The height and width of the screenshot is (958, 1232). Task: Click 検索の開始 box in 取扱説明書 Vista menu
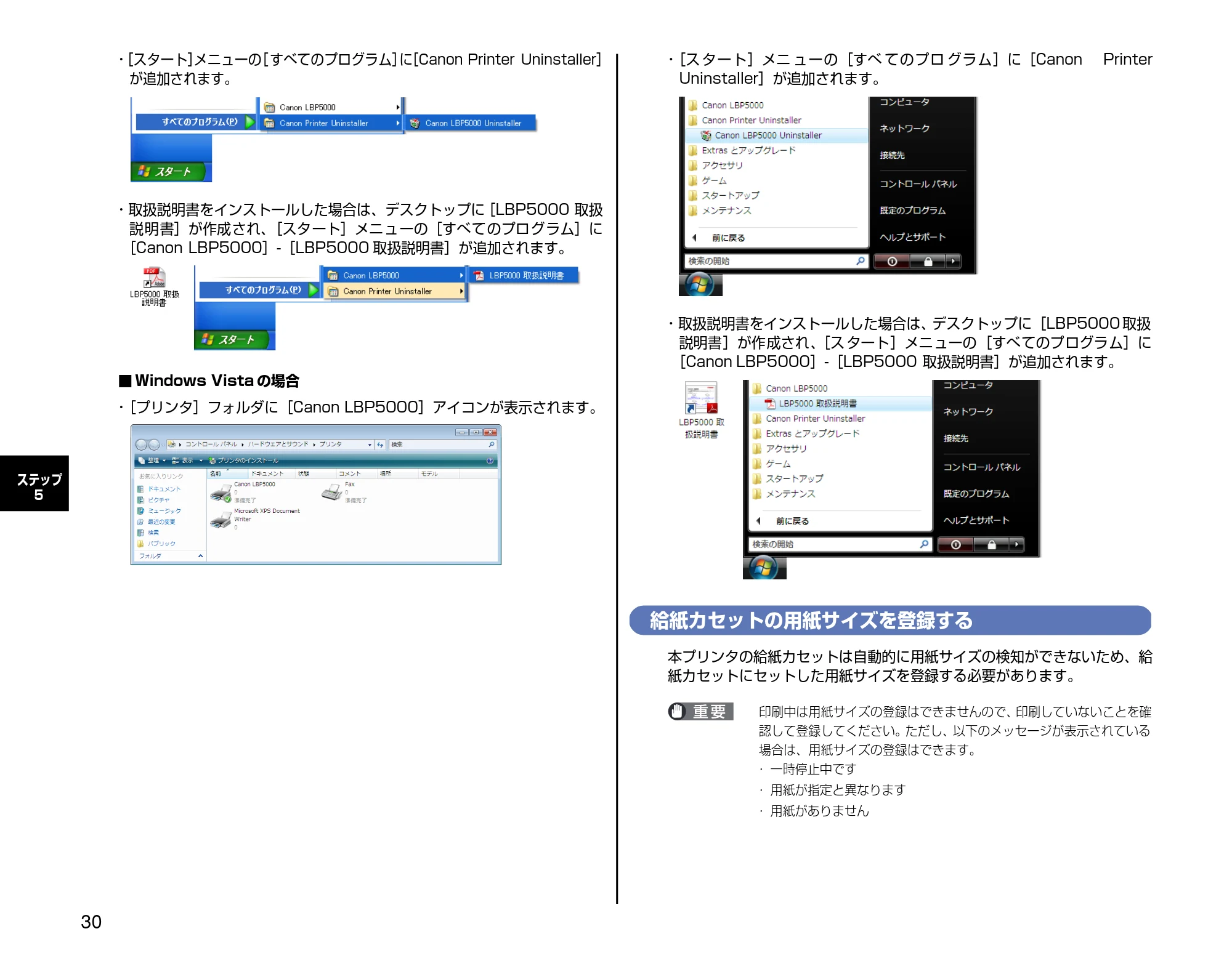coord(840,544)
